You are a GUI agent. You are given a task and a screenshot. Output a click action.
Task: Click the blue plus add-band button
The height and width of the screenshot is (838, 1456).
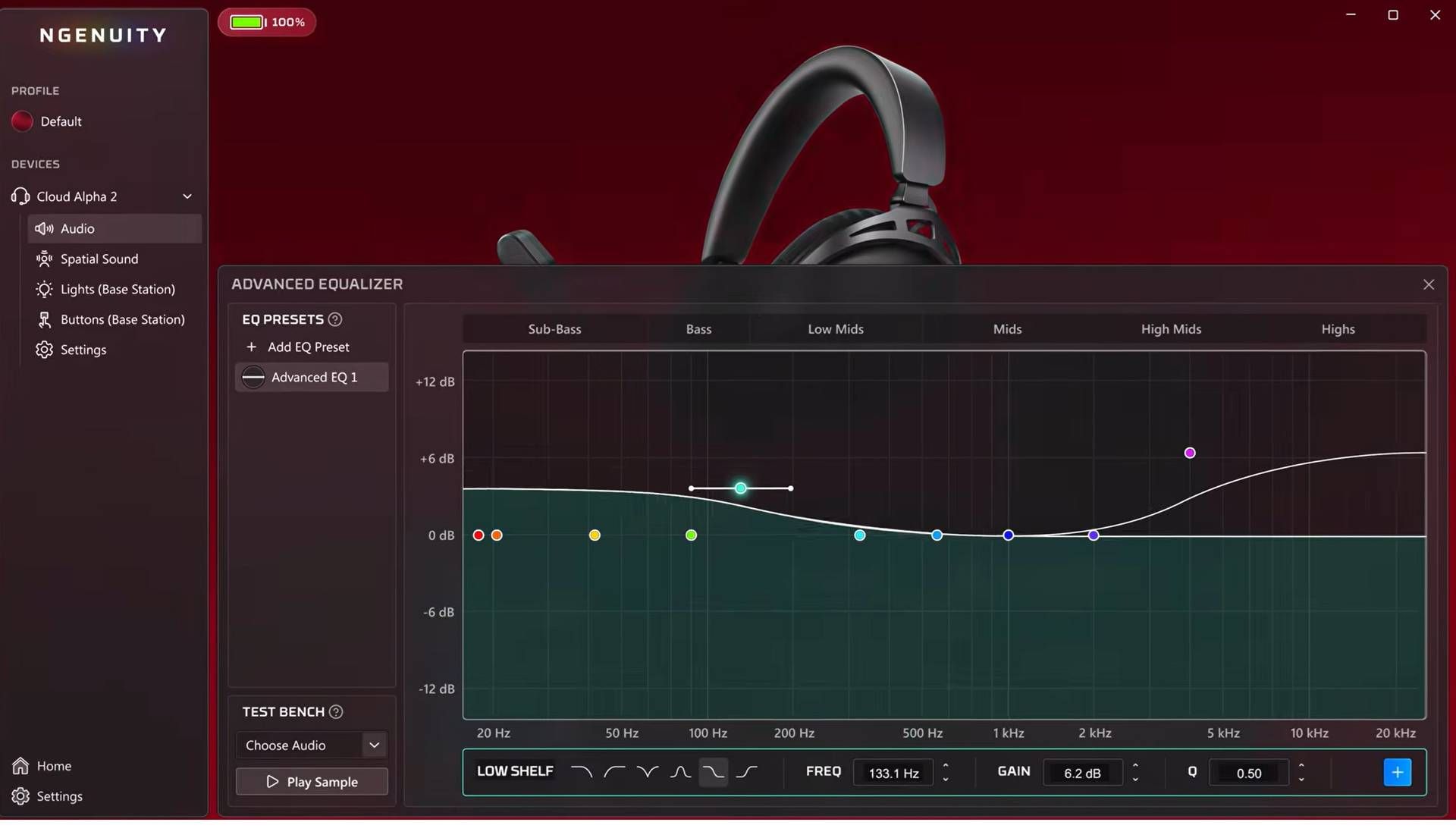(x=1397, y=772)
